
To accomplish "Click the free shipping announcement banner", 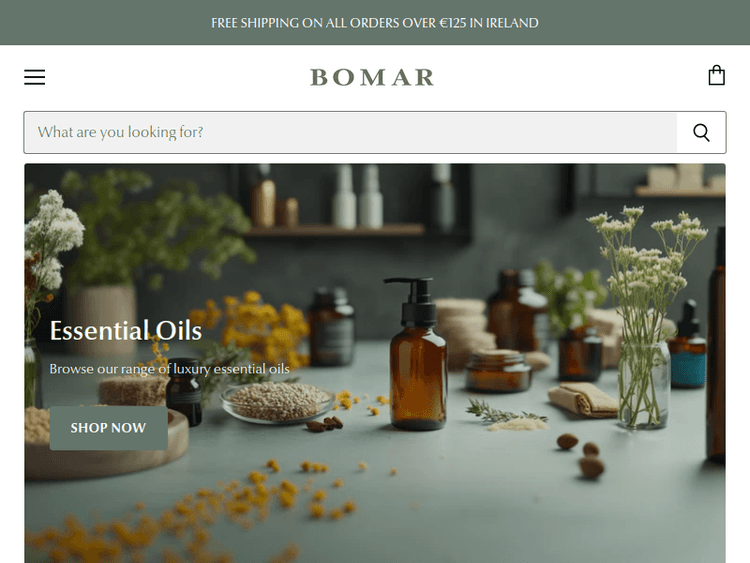I will [375, 22].
